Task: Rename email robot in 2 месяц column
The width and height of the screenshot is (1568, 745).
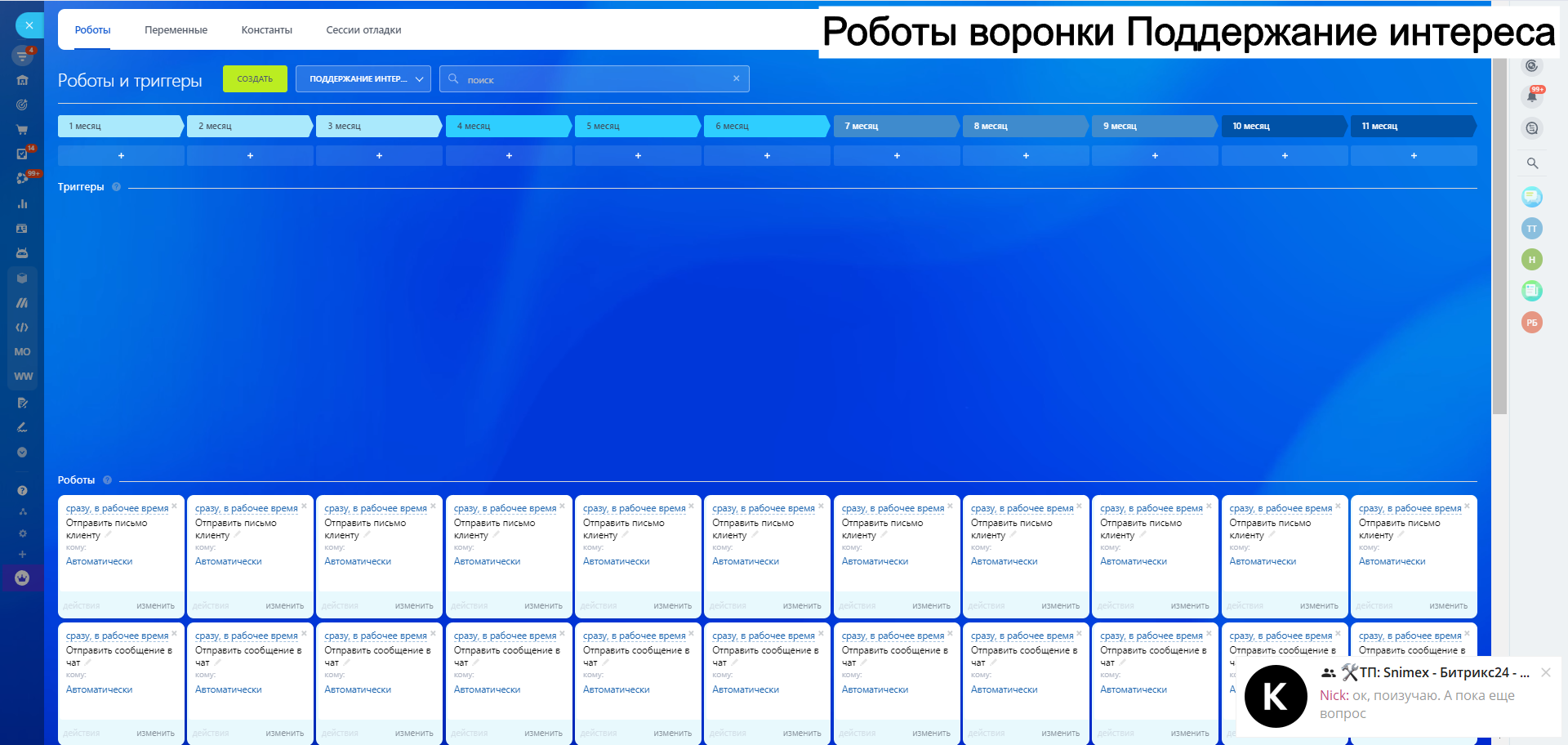Action: [237, 535]
